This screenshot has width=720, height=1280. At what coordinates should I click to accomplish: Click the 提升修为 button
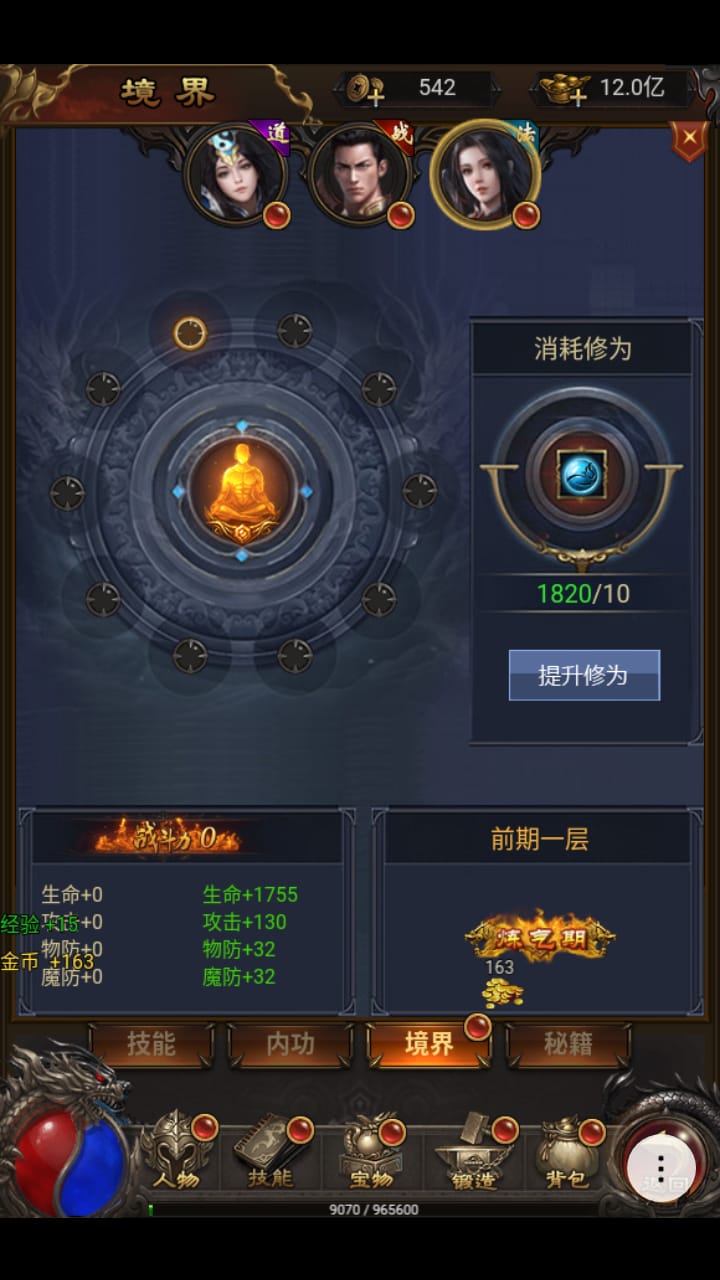pyautogui.click(x=584, y=675)
